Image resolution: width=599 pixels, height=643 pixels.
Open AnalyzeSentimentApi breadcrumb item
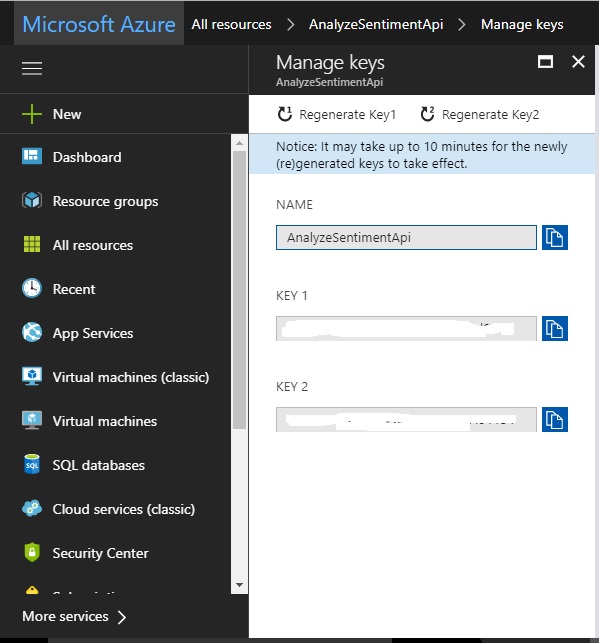[x=376, y=25]
